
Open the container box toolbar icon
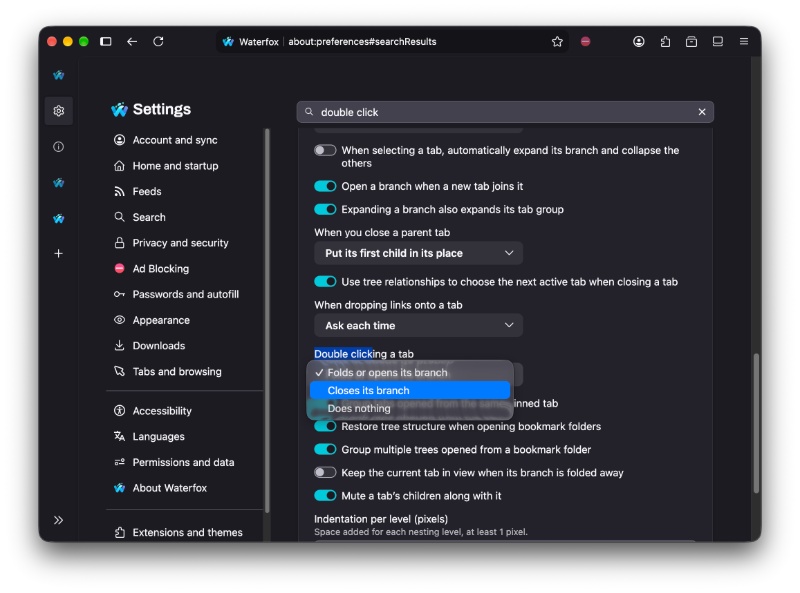click(691, 41)
